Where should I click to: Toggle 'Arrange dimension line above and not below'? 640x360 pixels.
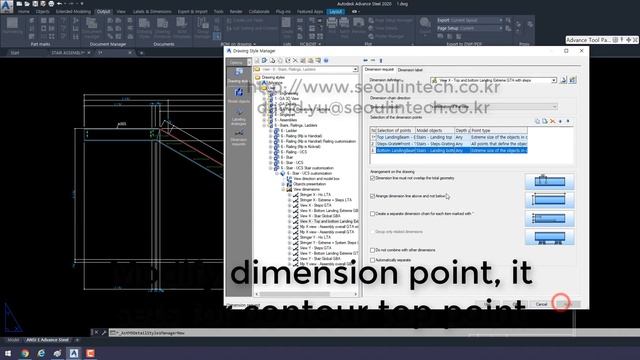click(x=372, y=196)
